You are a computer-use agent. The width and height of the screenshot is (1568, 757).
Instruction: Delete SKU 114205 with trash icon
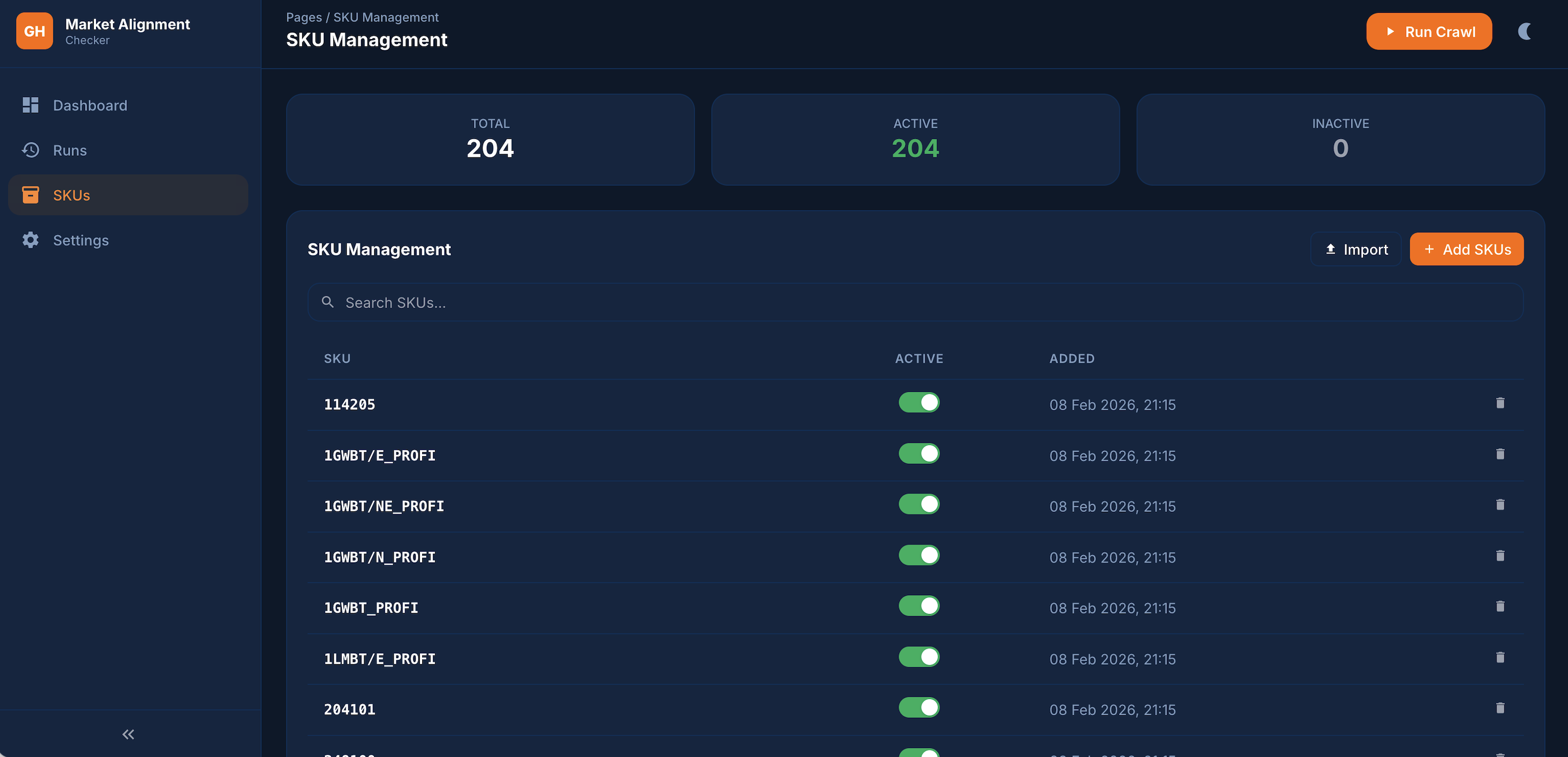pos(1500,403)
